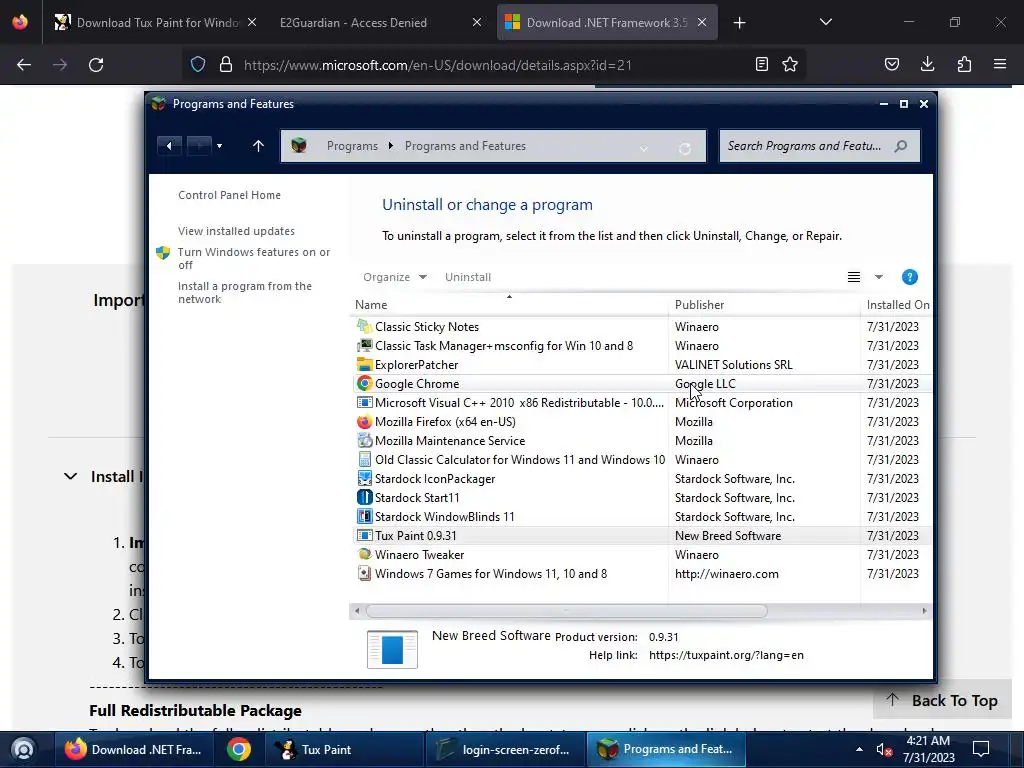
Task: Click the muted volume tray icon
Action: pos(884,750)
